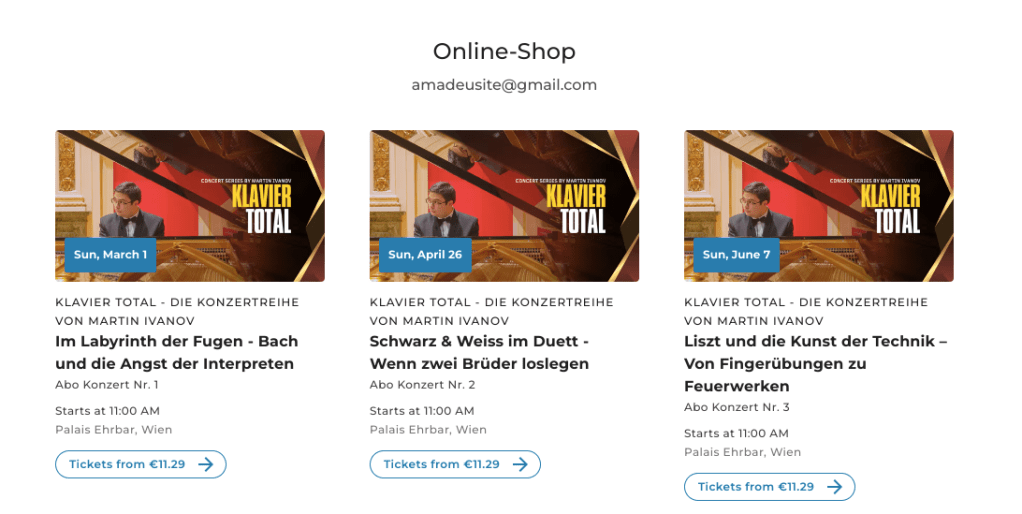Open "Schwarz & Weiss im Duett" event title

479,352
